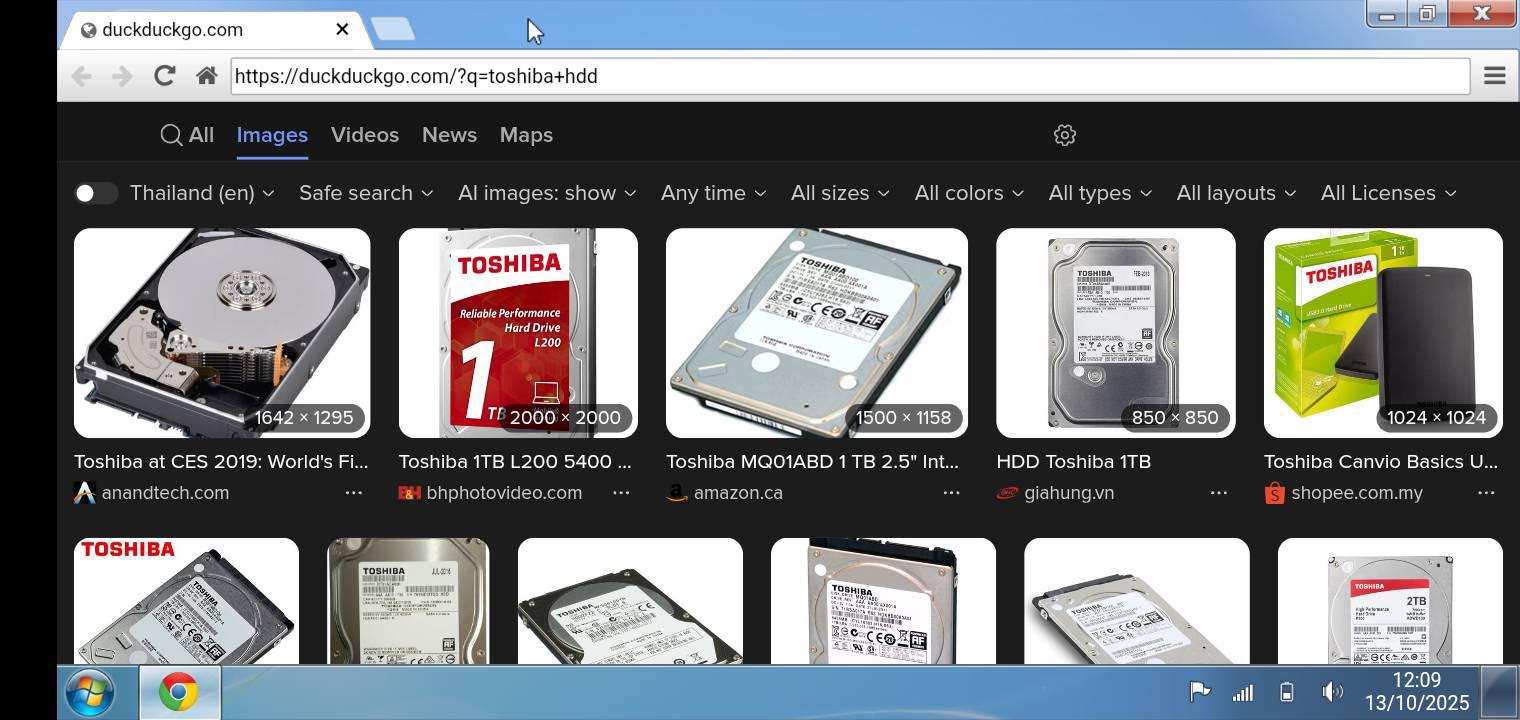Go forward to the next page
Viewport: 1520px width, 720px height.
click(x=122, y=76)
